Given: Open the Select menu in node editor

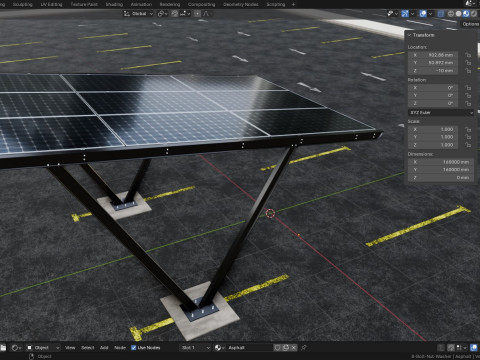Looking at the screenshot, I should coord(87,348).
